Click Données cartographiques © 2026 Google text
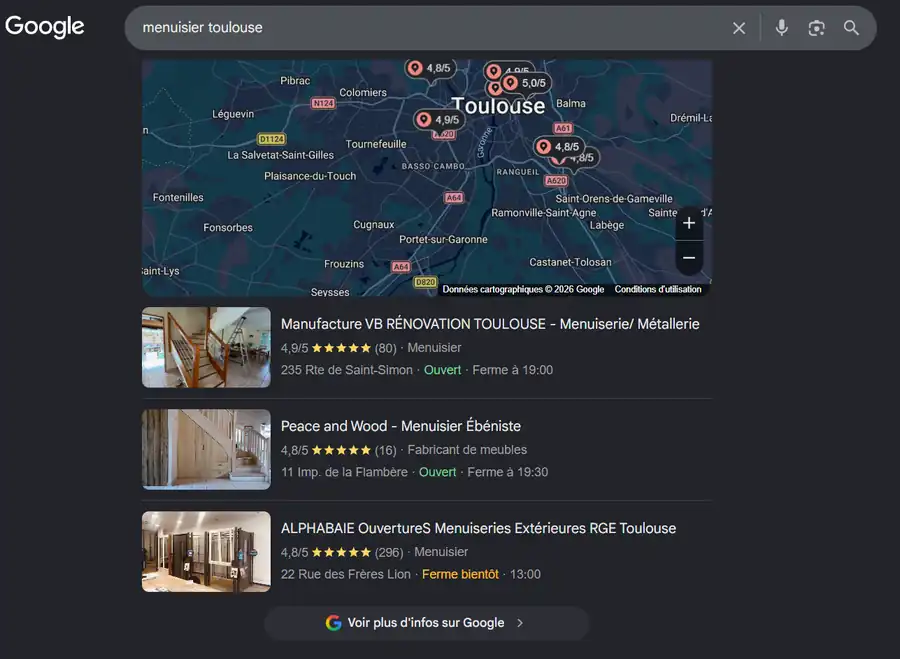The height and width of the screenshot is (659, 900). pos(523,289)
